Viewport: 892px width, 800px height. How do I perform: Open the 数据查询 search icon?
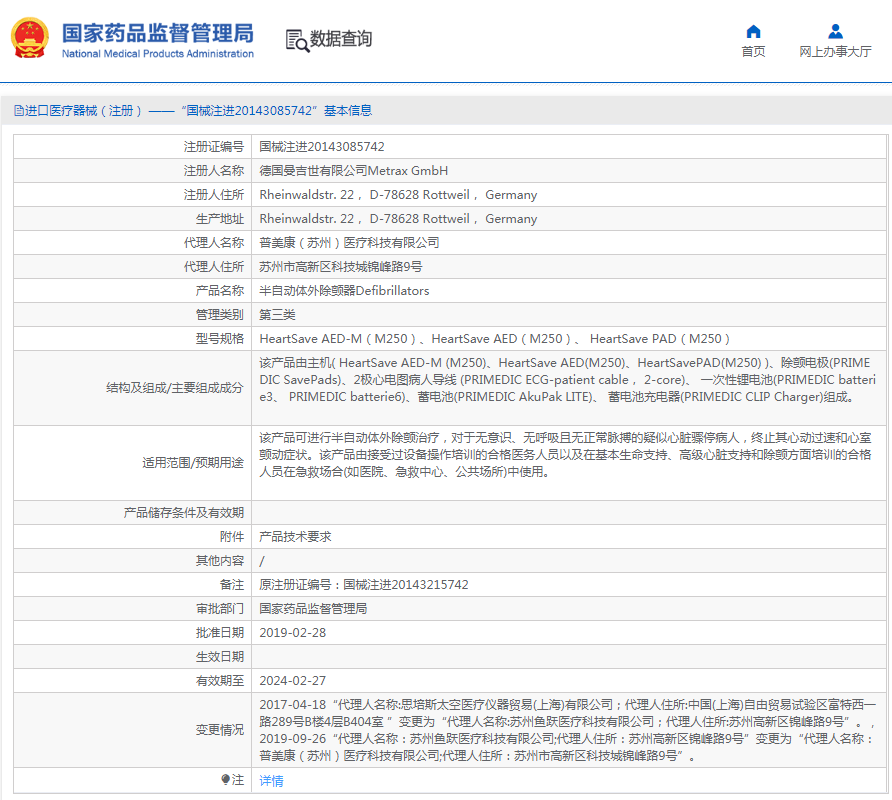point(297,40)
